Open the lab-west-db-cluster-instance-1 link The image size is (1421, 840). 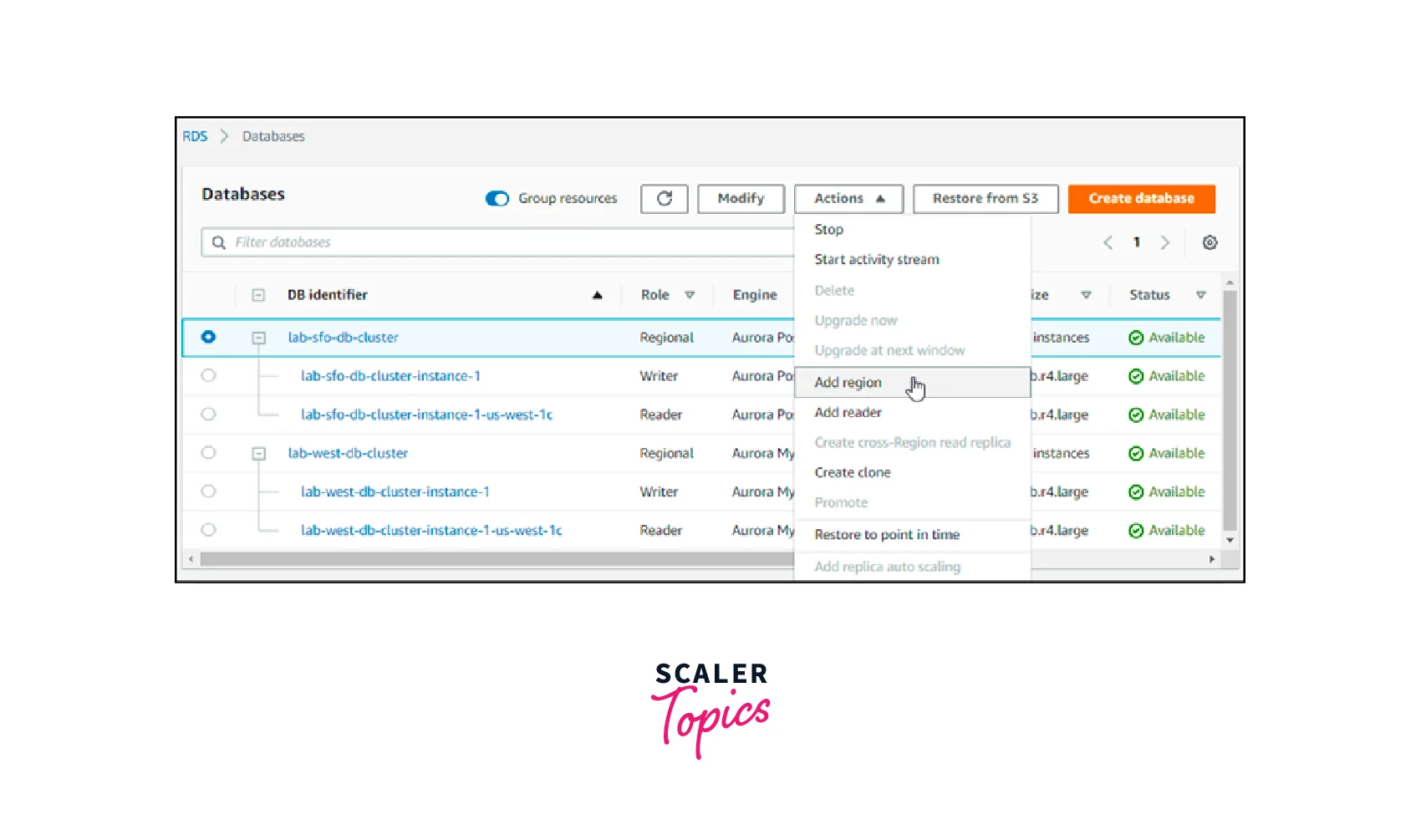tap(395, 492)
